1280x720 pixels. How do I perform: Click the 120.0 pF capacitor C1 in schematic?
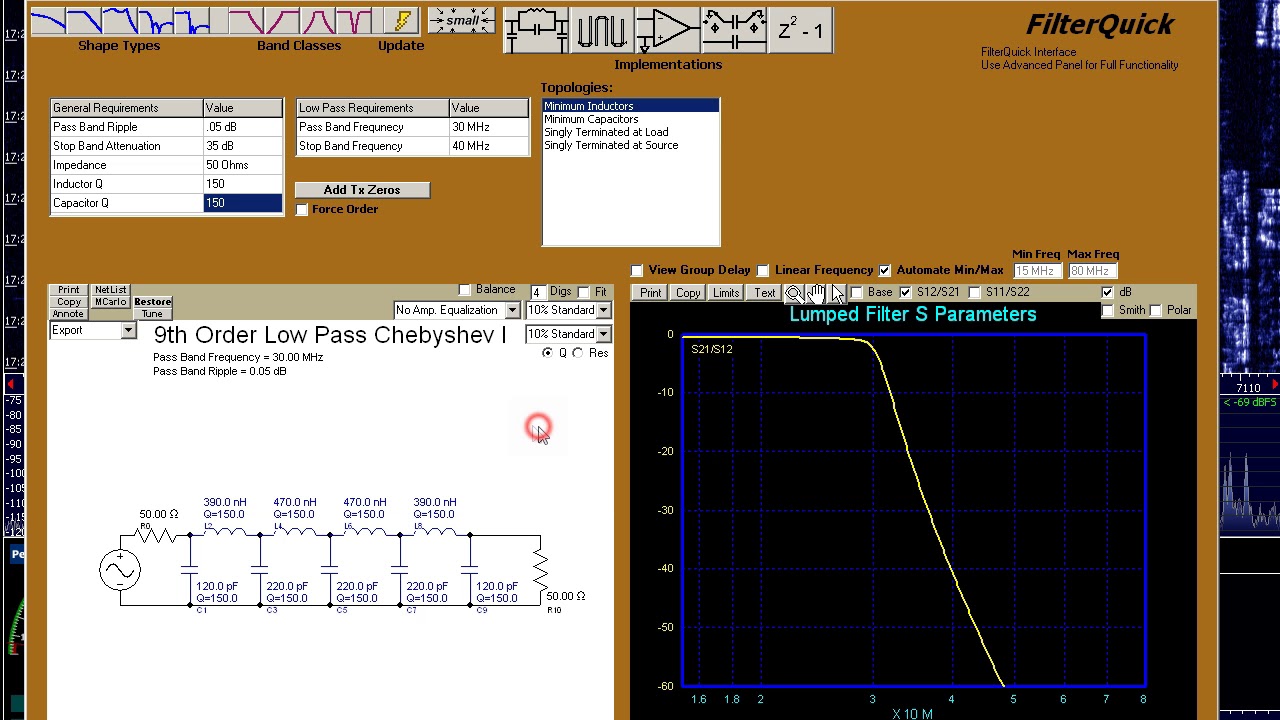click(190, 569)
